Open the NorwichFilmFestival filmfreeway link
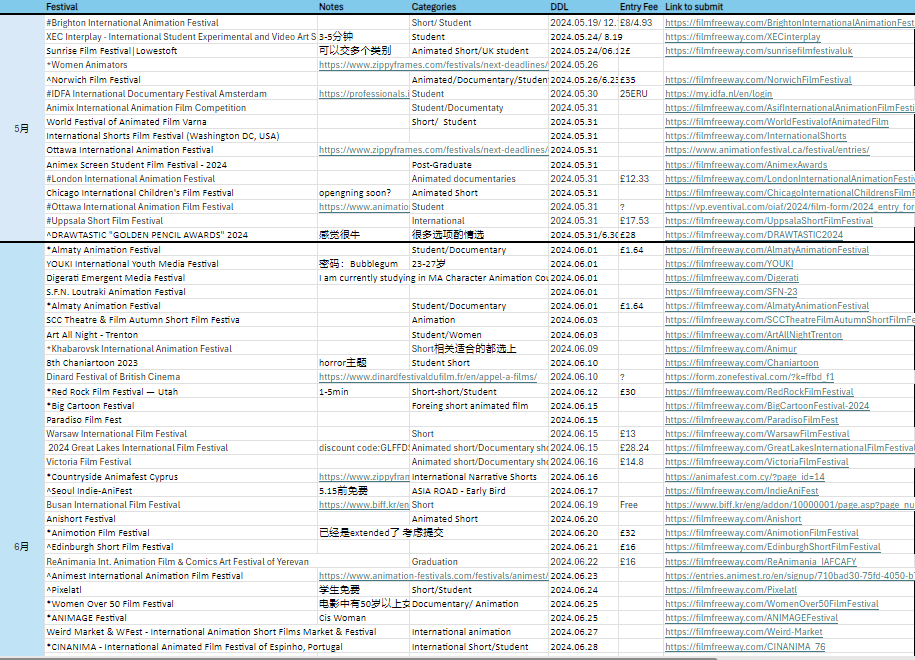 coord(758,79)
